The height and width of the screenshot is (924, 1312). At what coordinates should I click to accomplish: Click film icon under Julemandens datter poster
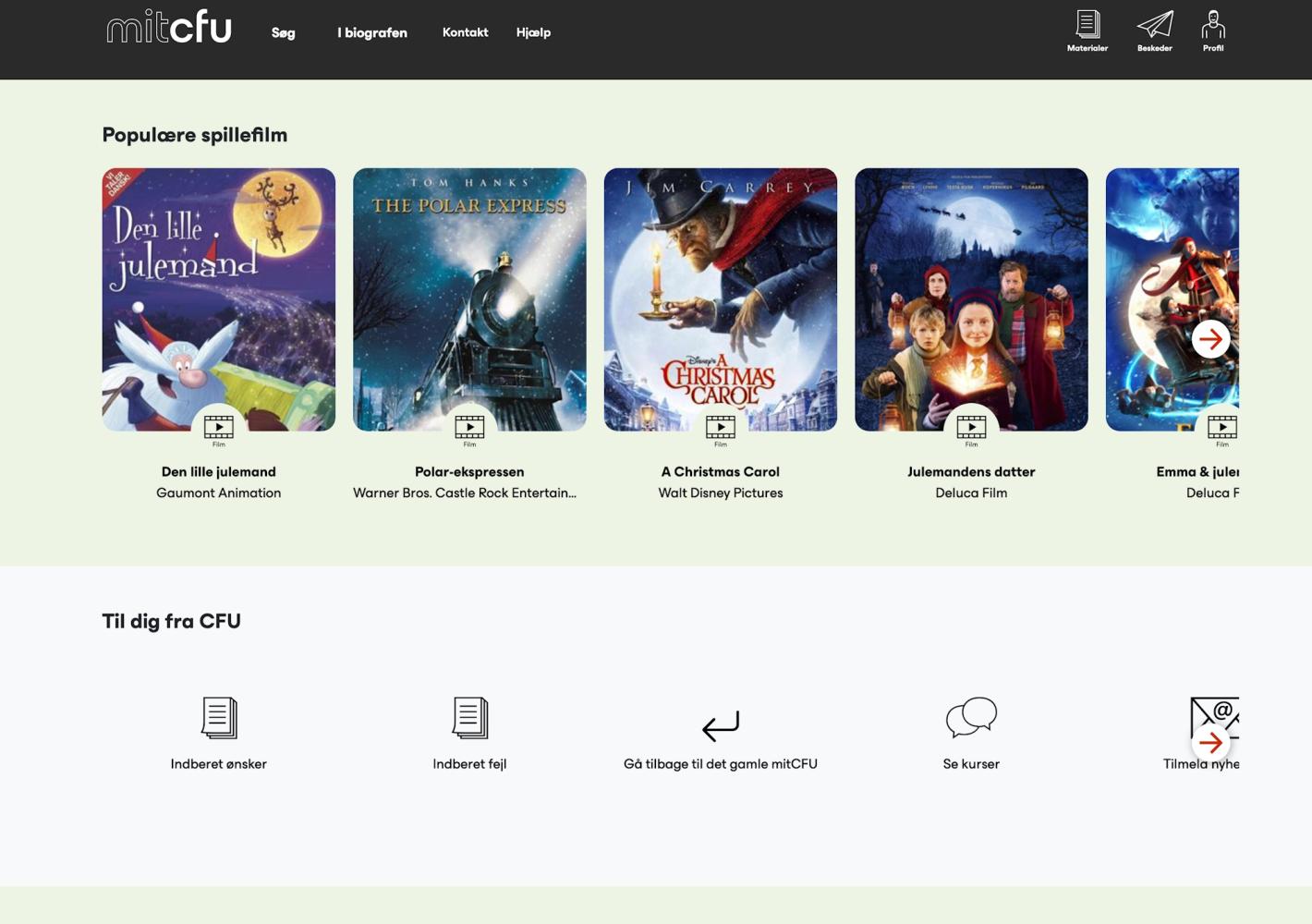coord(971,427)
